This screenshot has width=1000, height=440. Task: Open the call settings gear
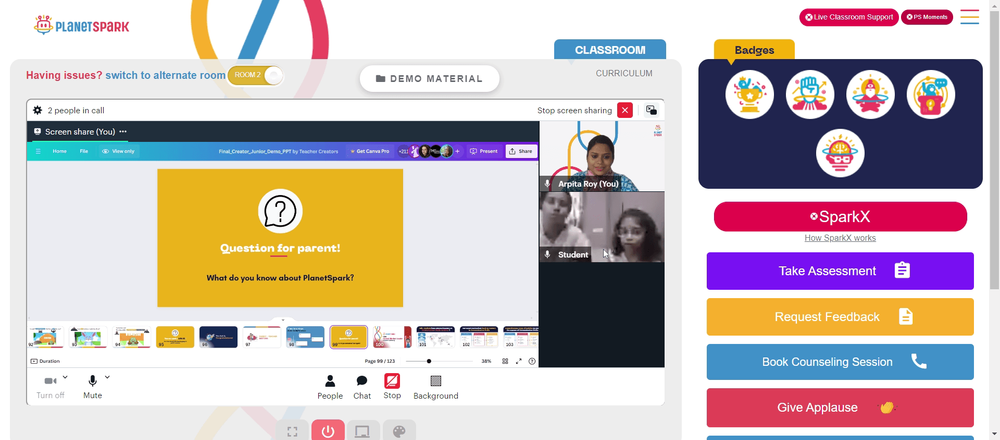click(38, 110)
